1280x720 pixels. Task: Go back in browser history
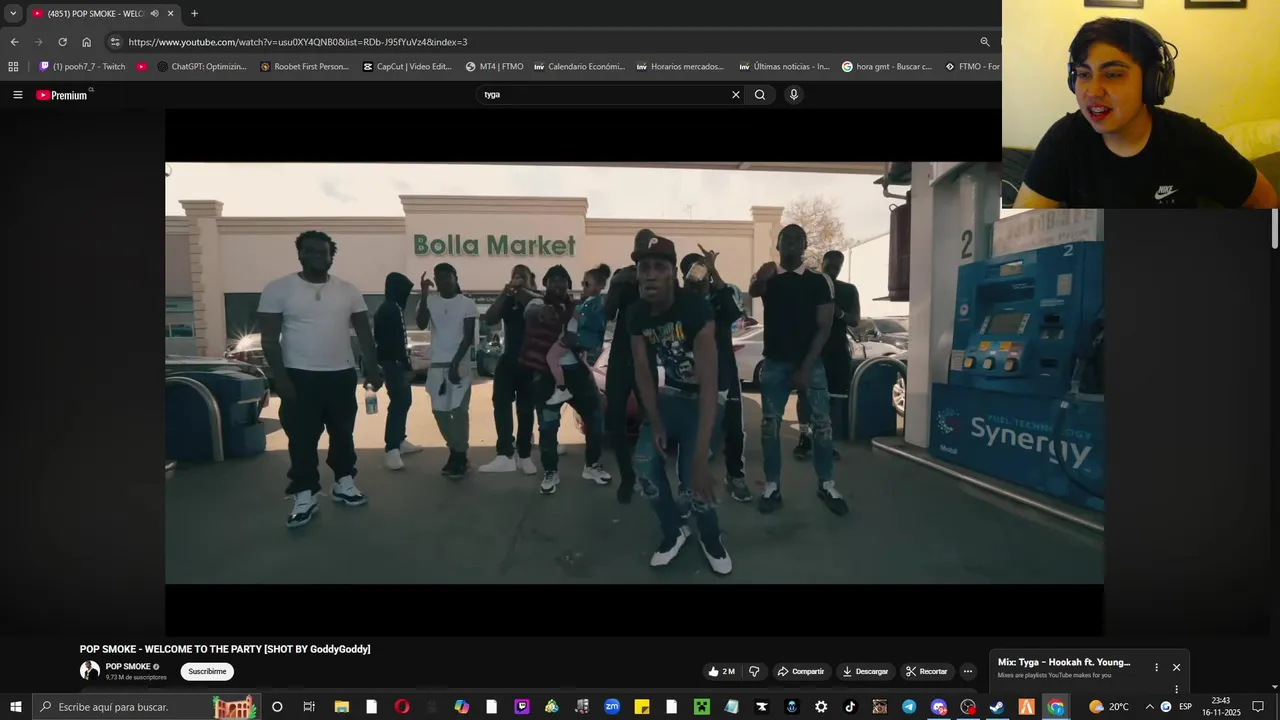pos(14,42)
